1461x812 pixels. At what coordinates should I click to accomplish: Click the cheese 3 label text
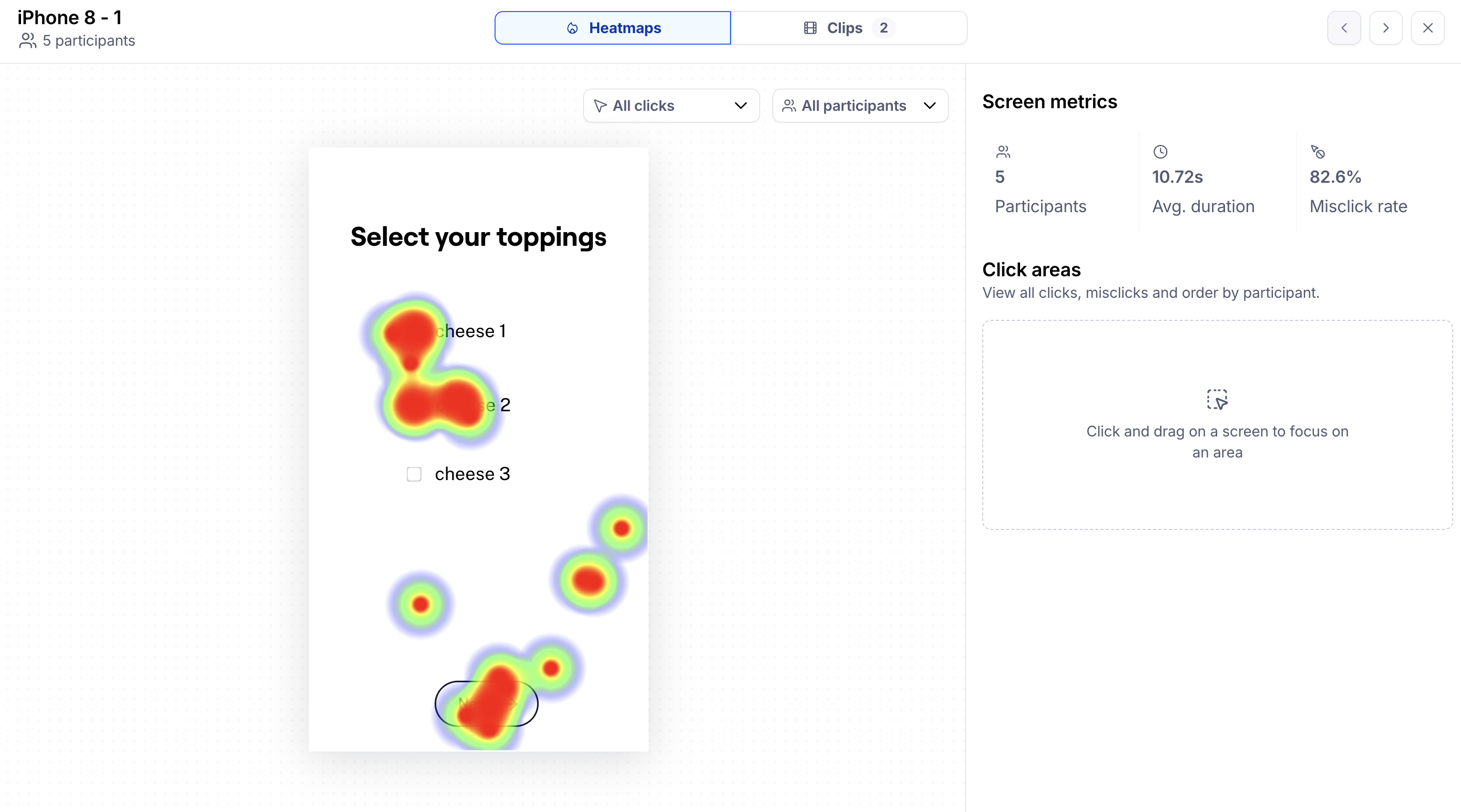472,474
